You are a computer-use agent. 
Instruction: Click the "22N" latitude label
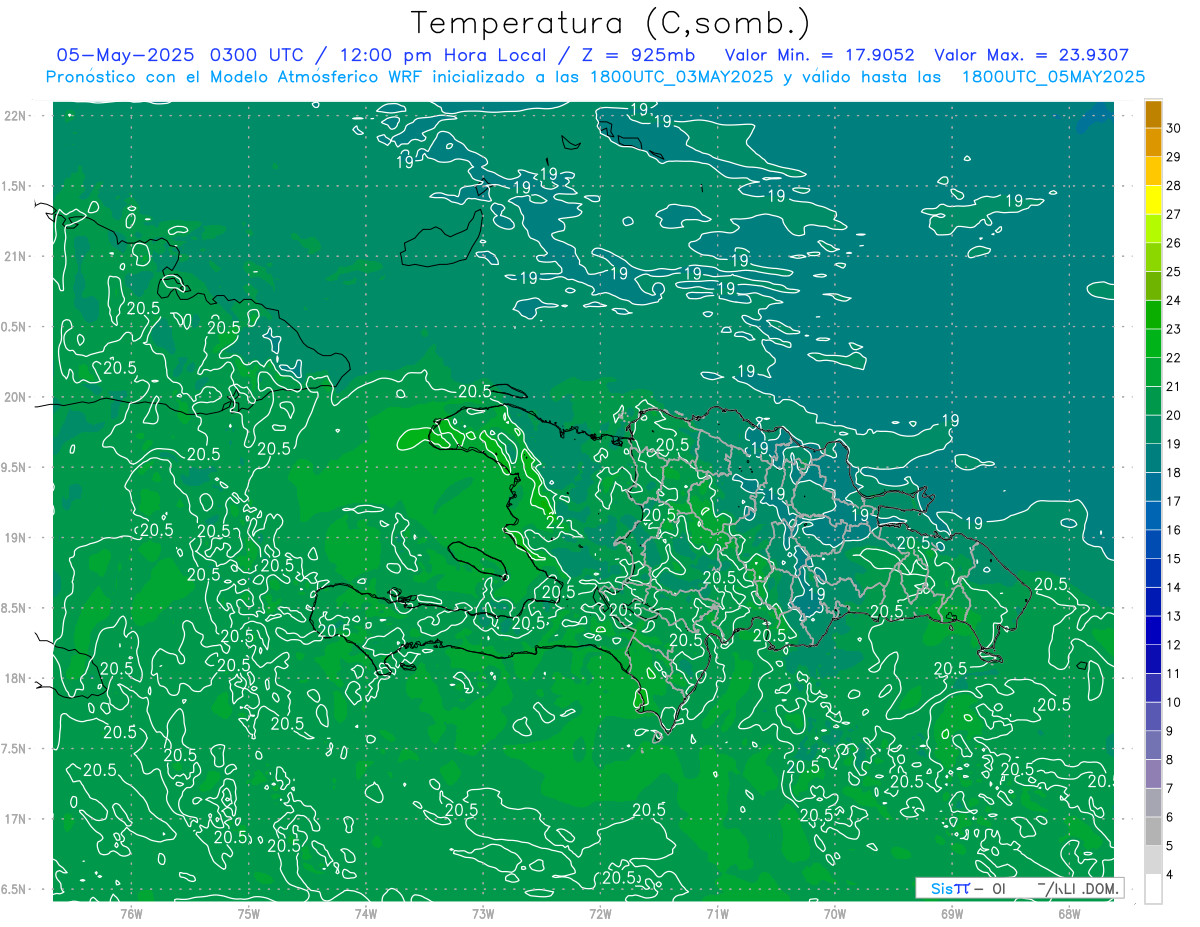[x=16, y=116]
